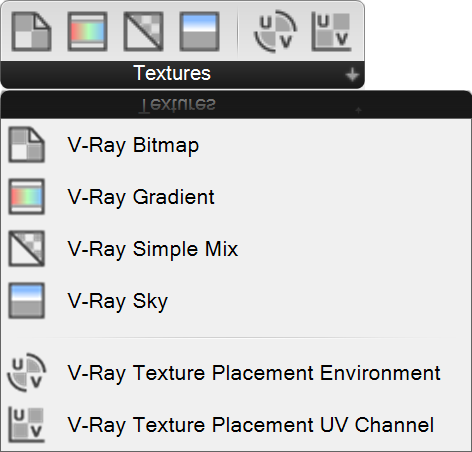
Task: Click the UV Channel placement toolbar icon
Action: [x=331, y=32]
